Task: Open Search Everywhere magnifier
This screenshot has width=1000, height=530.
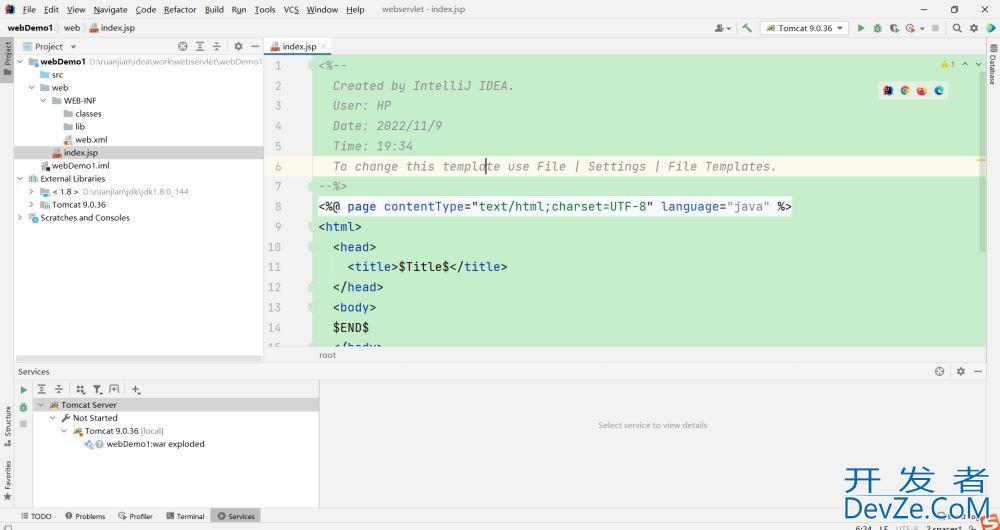Action: [x=957, y=28]
